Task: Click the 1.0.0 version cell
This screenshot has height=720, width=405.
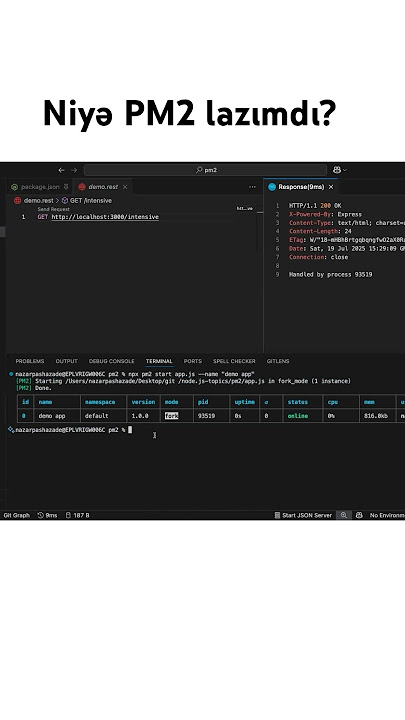Action: 140,416
